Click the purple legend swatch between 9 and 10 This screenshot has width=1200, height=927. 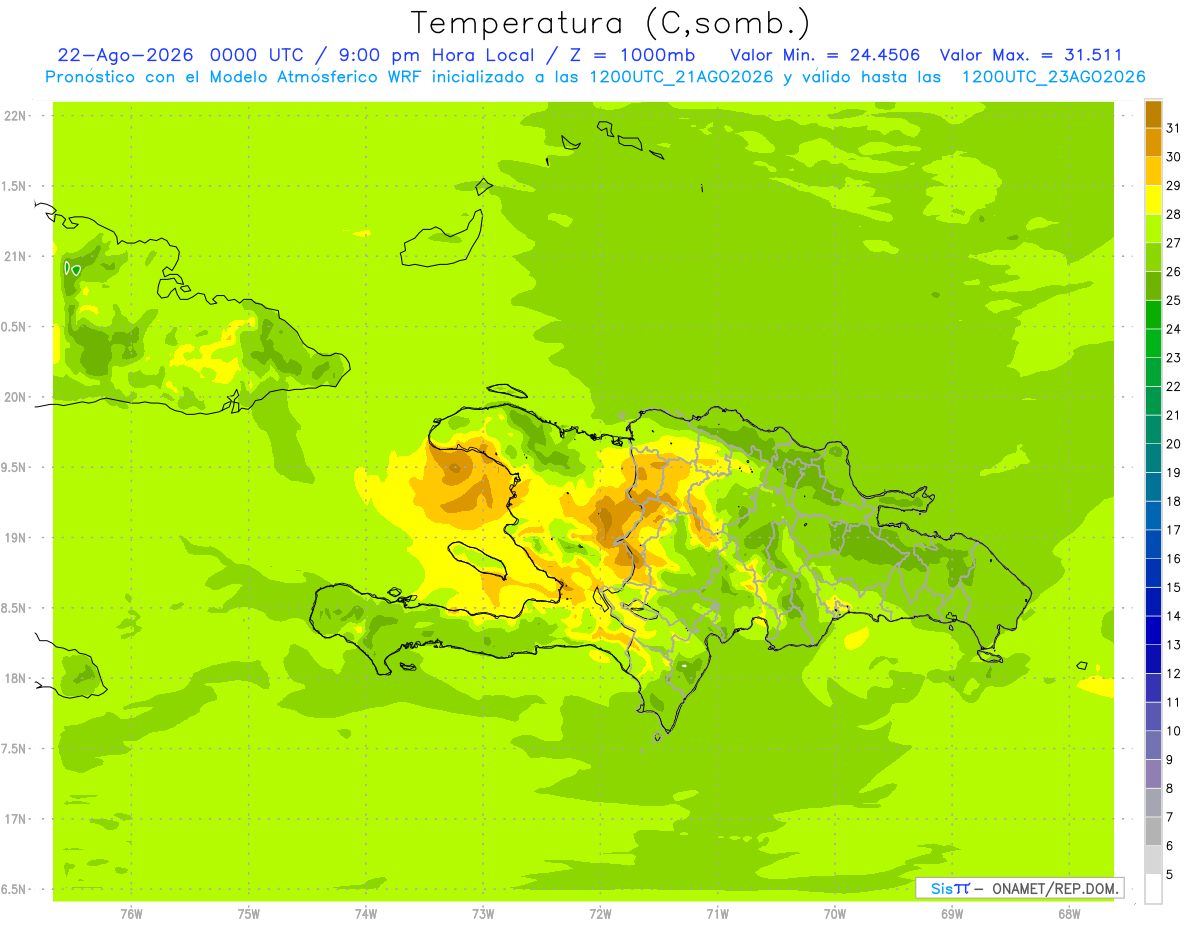pyautogui.click(x=1153, y=745)
